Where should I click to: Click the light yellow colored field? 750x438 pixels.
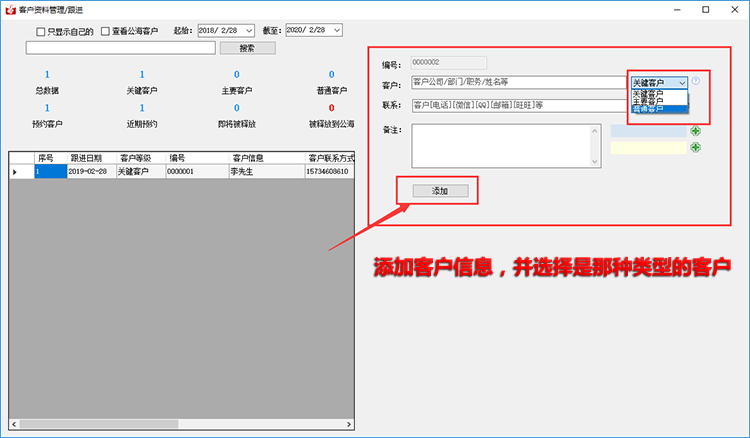pos(648,148)
